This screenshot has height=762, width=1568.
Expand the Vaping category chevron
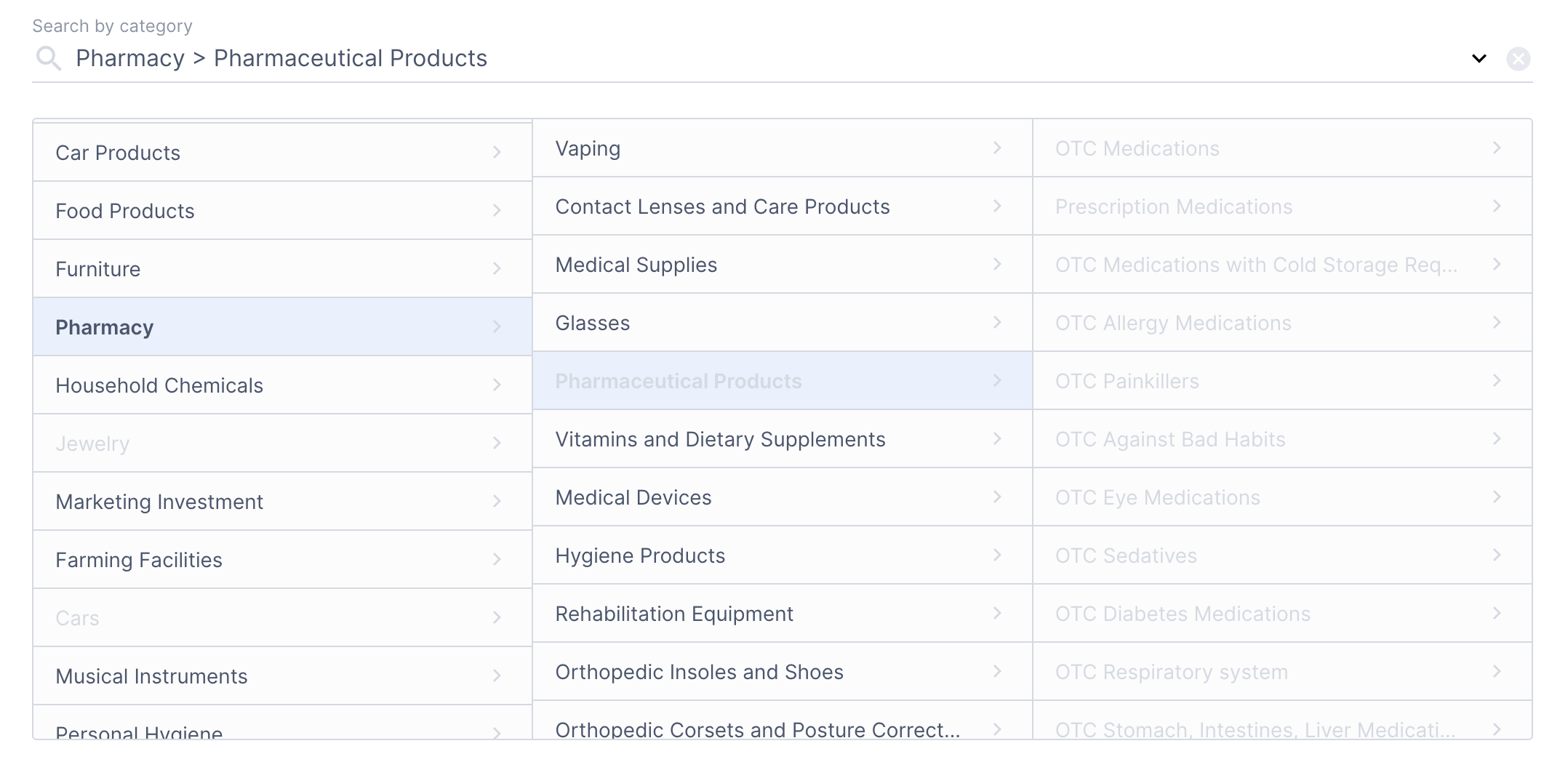pos(997,148)
